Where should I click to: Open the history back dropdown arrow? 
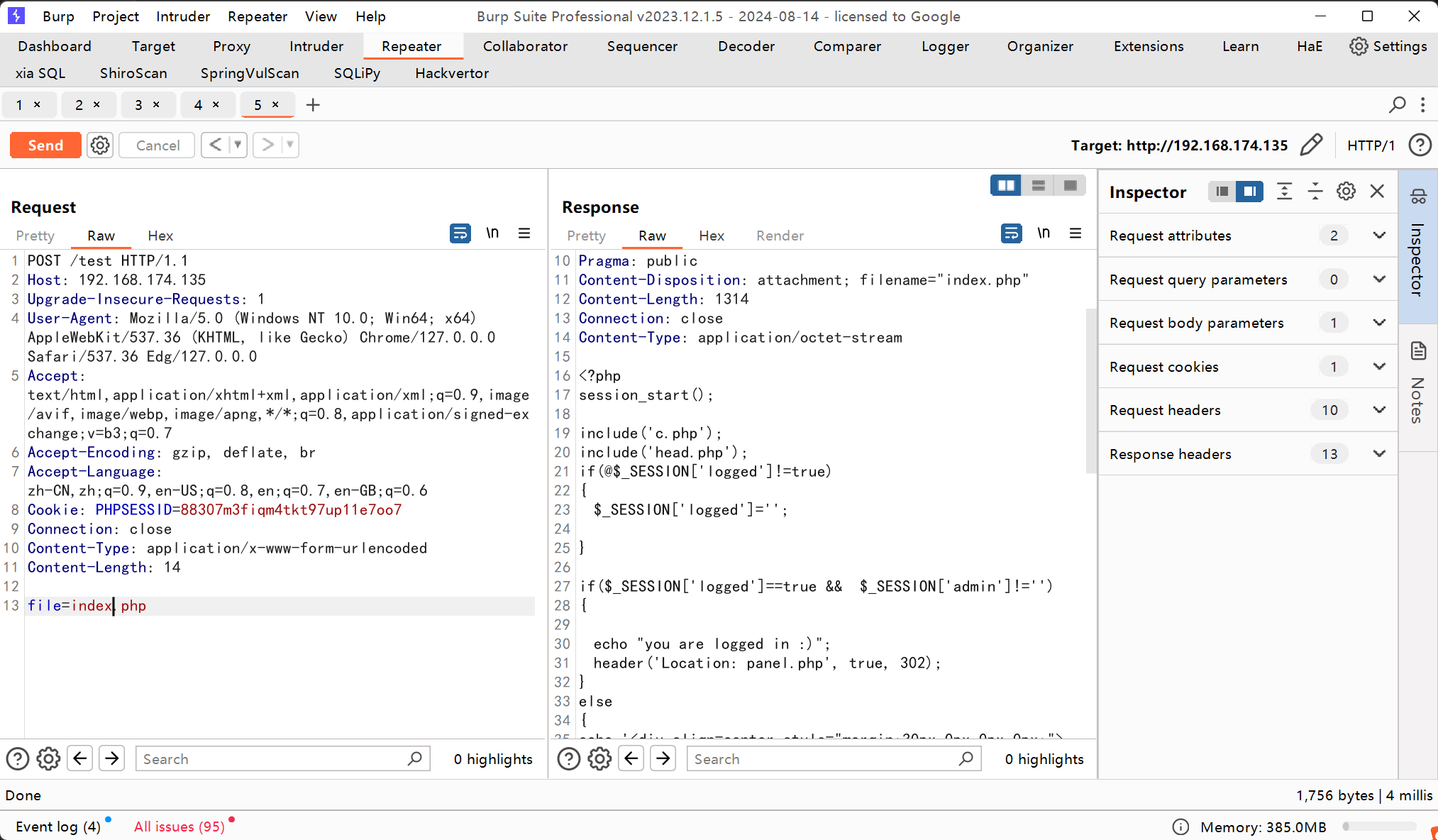[x=238, y=145]
